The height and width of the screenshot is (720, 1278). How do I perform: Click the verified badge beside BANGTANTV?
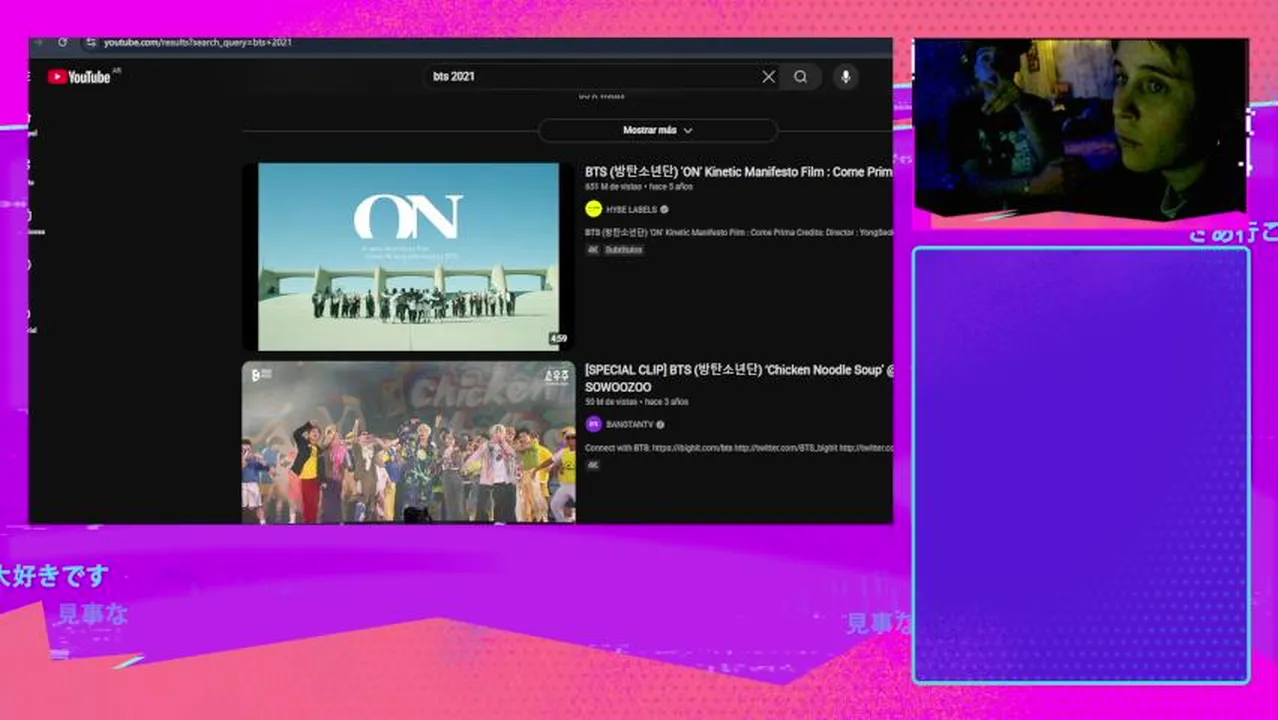click(x=660, y=425)
